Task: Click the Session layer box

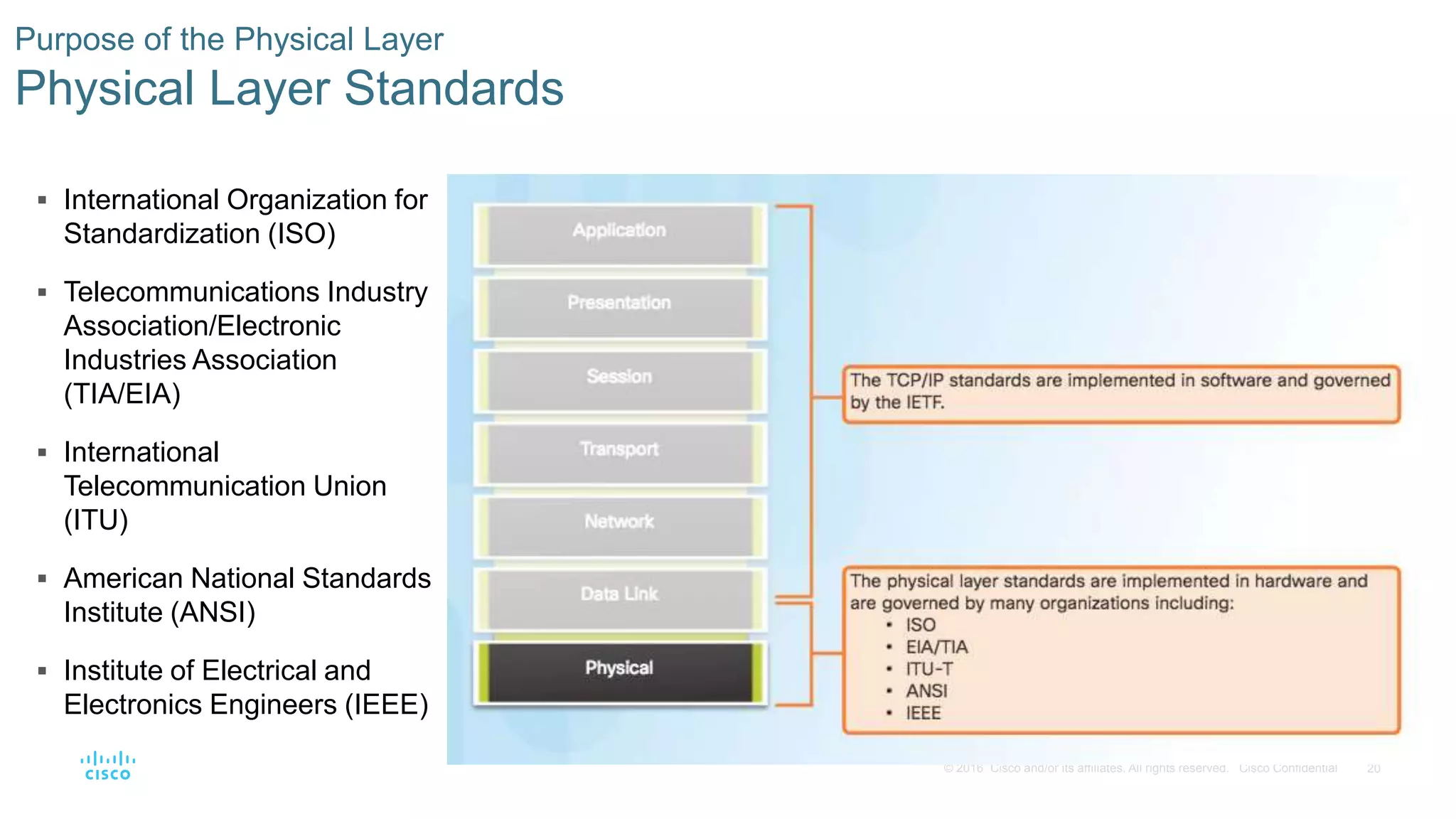Action: (x=619, y=380)
